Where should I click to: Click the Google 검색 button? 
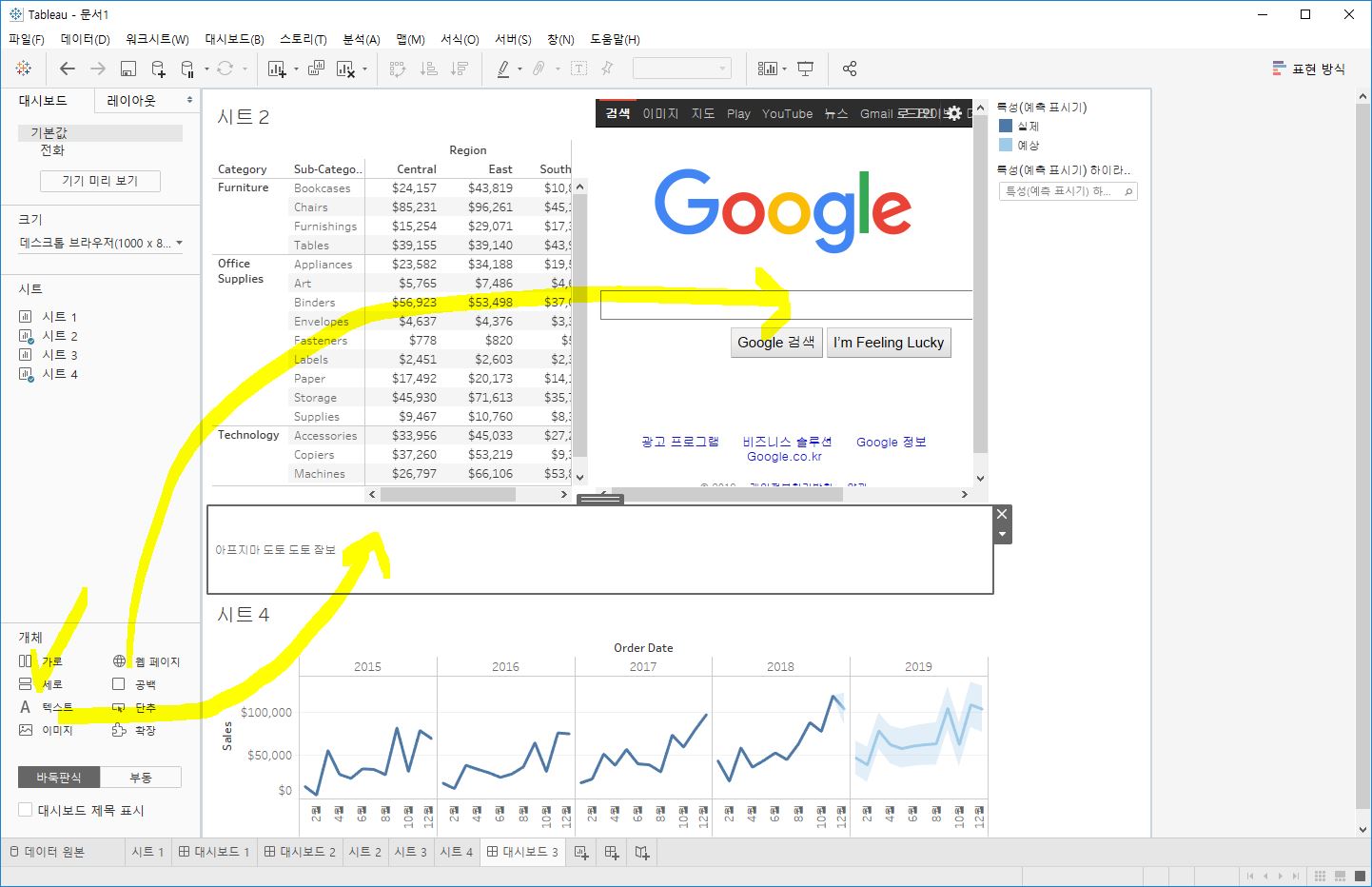point(776,343)
